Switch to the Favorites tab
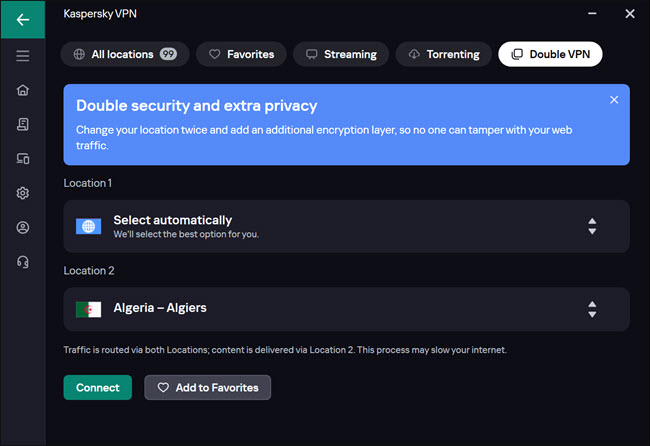The height and width of the screenshot is (446, 650). point(240,54)
